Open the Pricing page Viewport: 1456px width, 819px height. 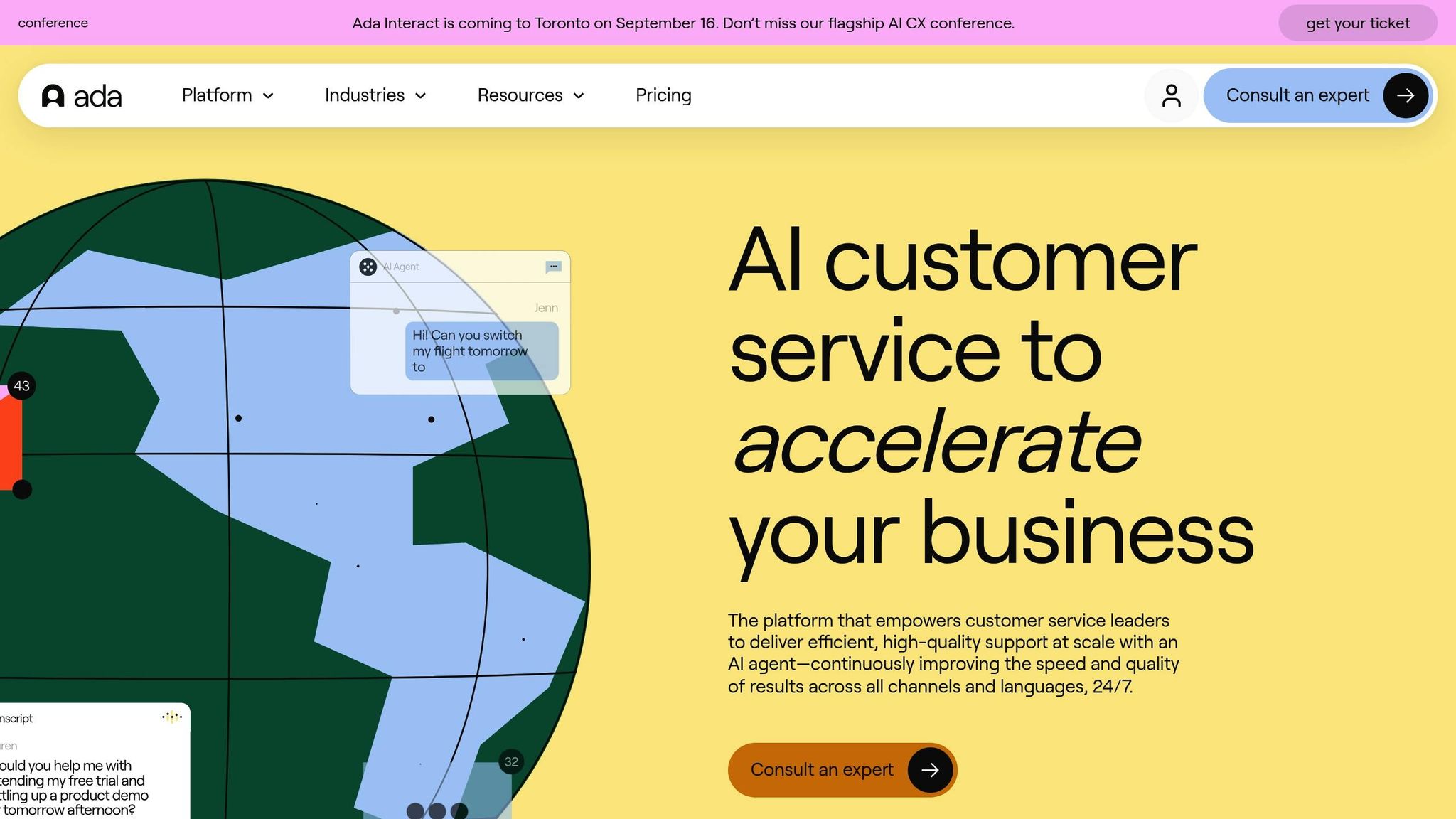pyautogui.click(x=663, y=95)
